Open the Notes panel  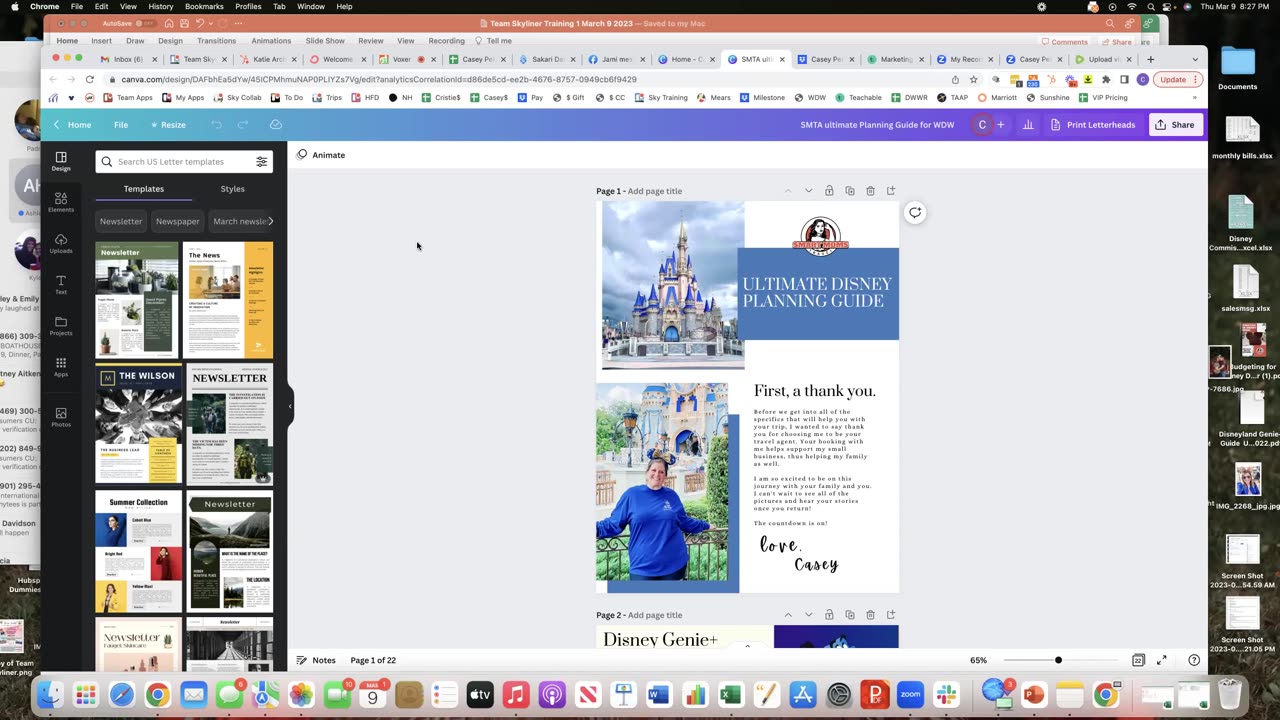click(x=316, y=660)
